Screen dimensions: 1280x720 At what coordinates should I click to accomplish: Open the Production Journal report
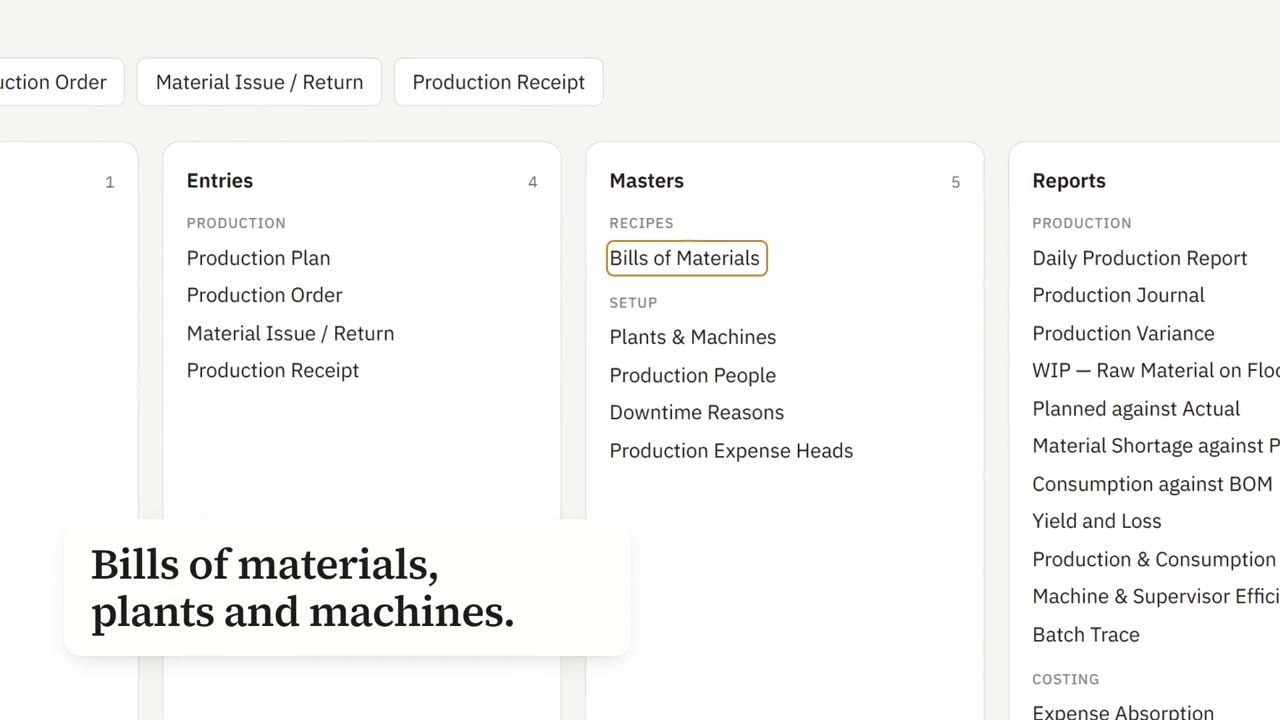[x=1118, y=295]
